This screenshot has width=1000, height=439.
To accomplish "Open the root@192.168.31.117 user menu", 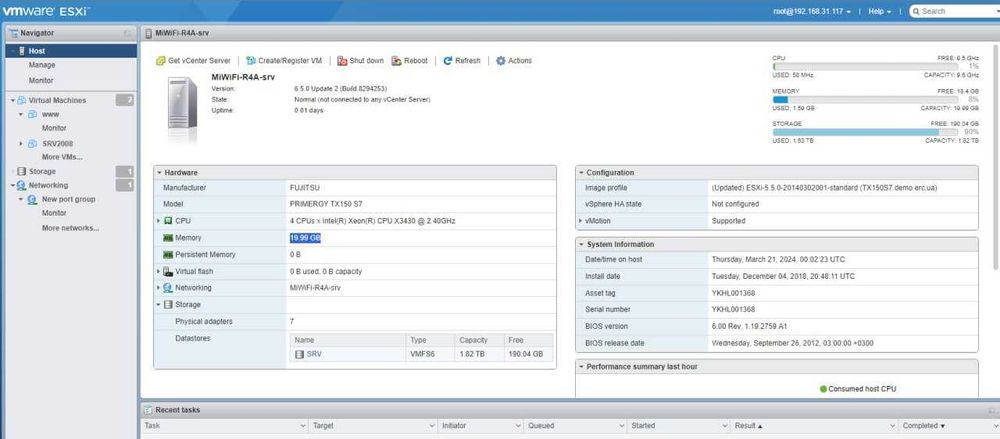I will (812, 11).
